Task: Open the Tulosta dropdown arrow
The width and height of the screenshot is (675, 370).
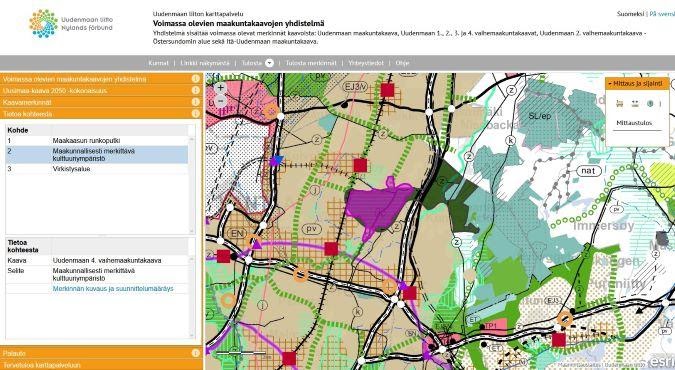Action: [269, 63]
